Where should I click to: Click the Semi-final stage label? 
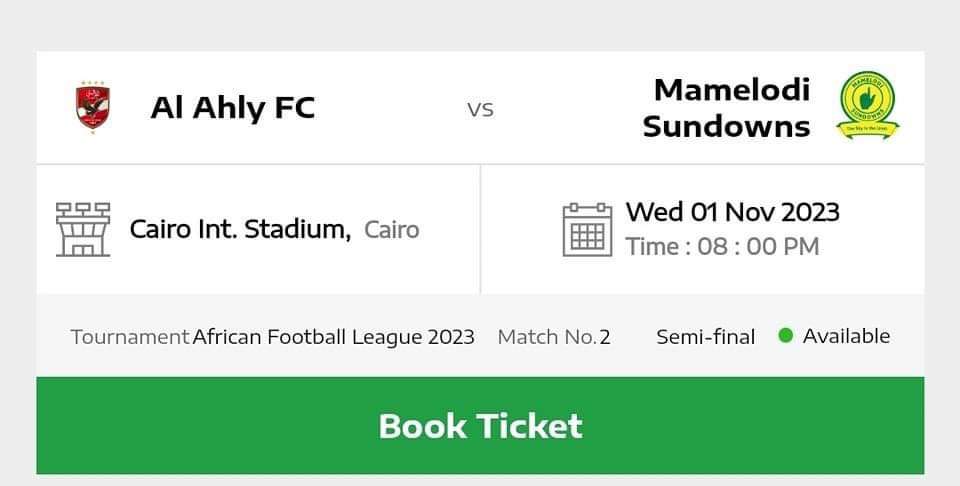[705, 337]
